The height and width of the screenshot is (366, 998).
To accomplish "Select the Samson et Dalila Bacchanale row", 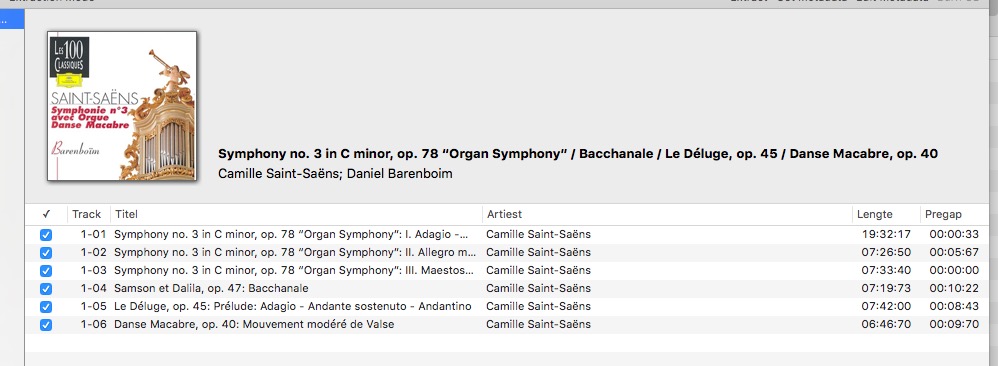I will (507, 288).
